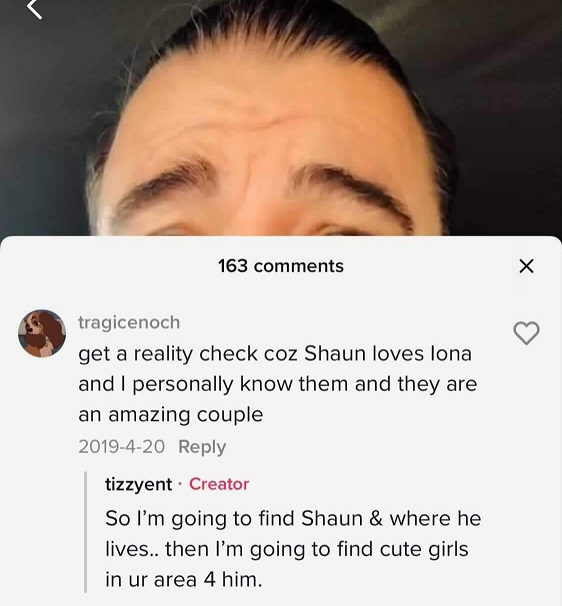Select tizzyent's 'So I'm going to find' reply

point(293,549)
